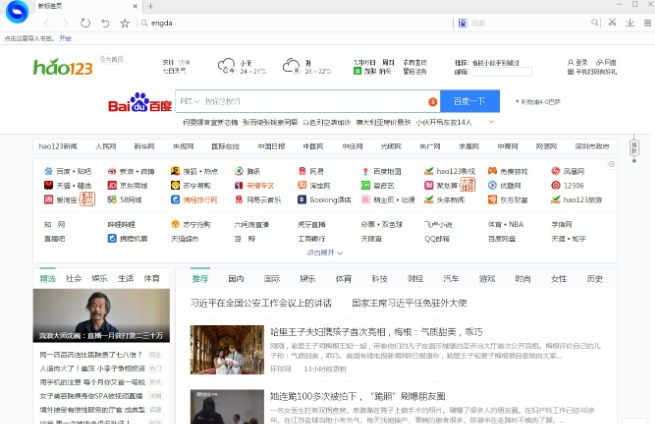Open 网易云音乐 via its red icon

239,199
